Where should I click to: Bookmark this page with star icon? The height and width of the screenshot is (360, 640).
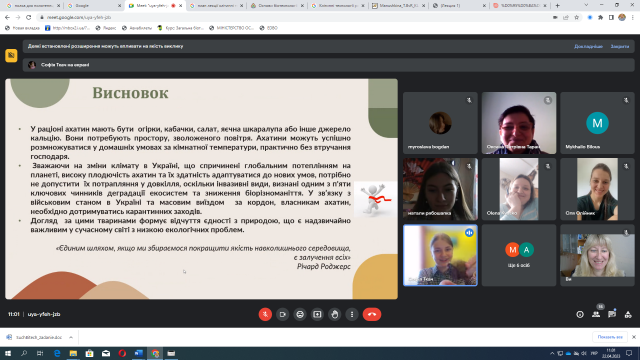pos(576,17)
